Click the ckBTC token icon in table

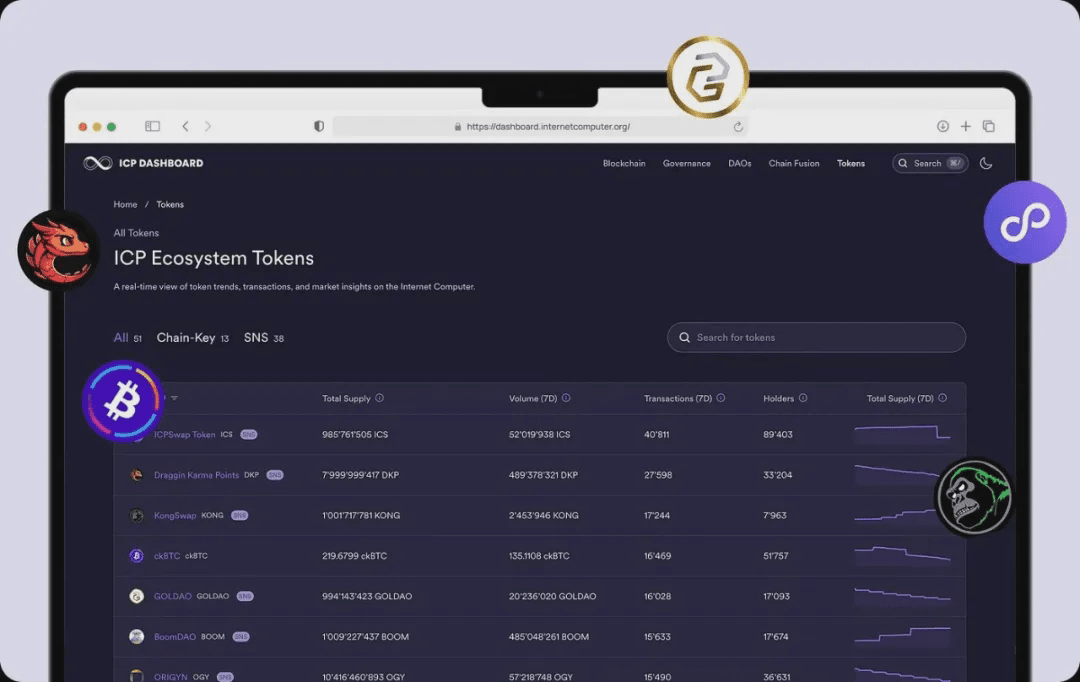tap(136, 556)
